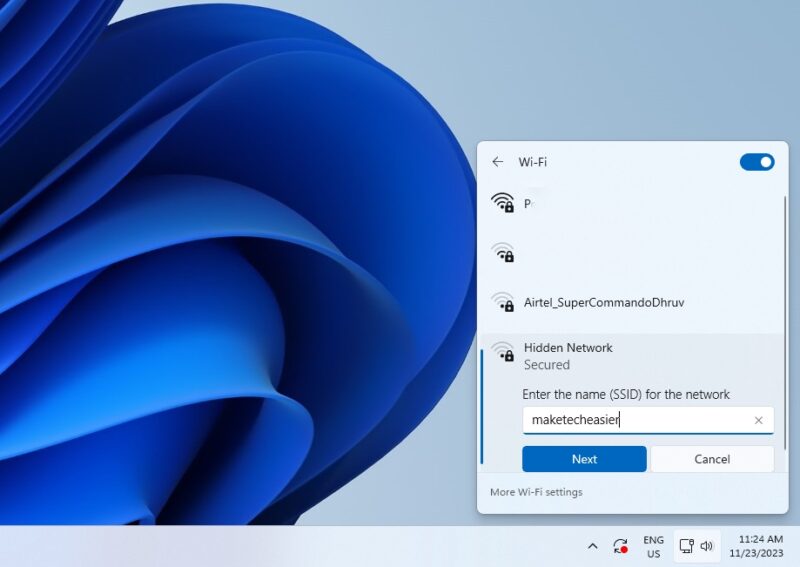Click the Wi-Fi list scrollbar
Image resolution: width=800 pixels, height=567 pixels.
[785, 323]
